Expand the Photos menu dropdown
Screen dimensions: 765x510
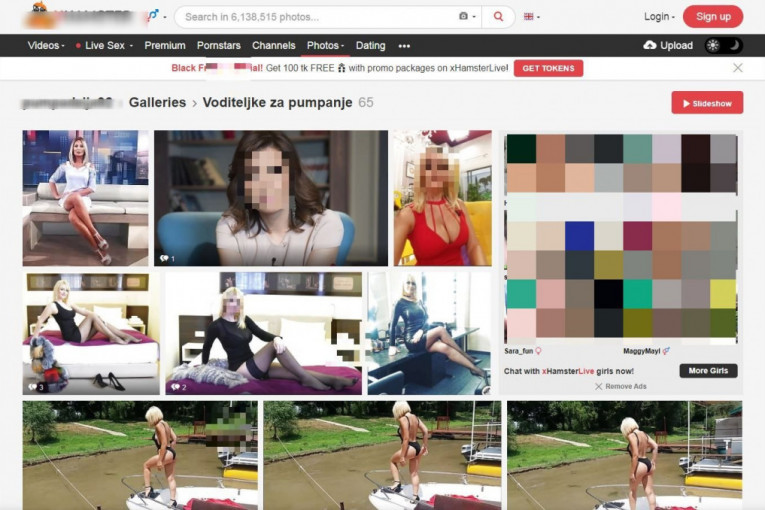325,46
